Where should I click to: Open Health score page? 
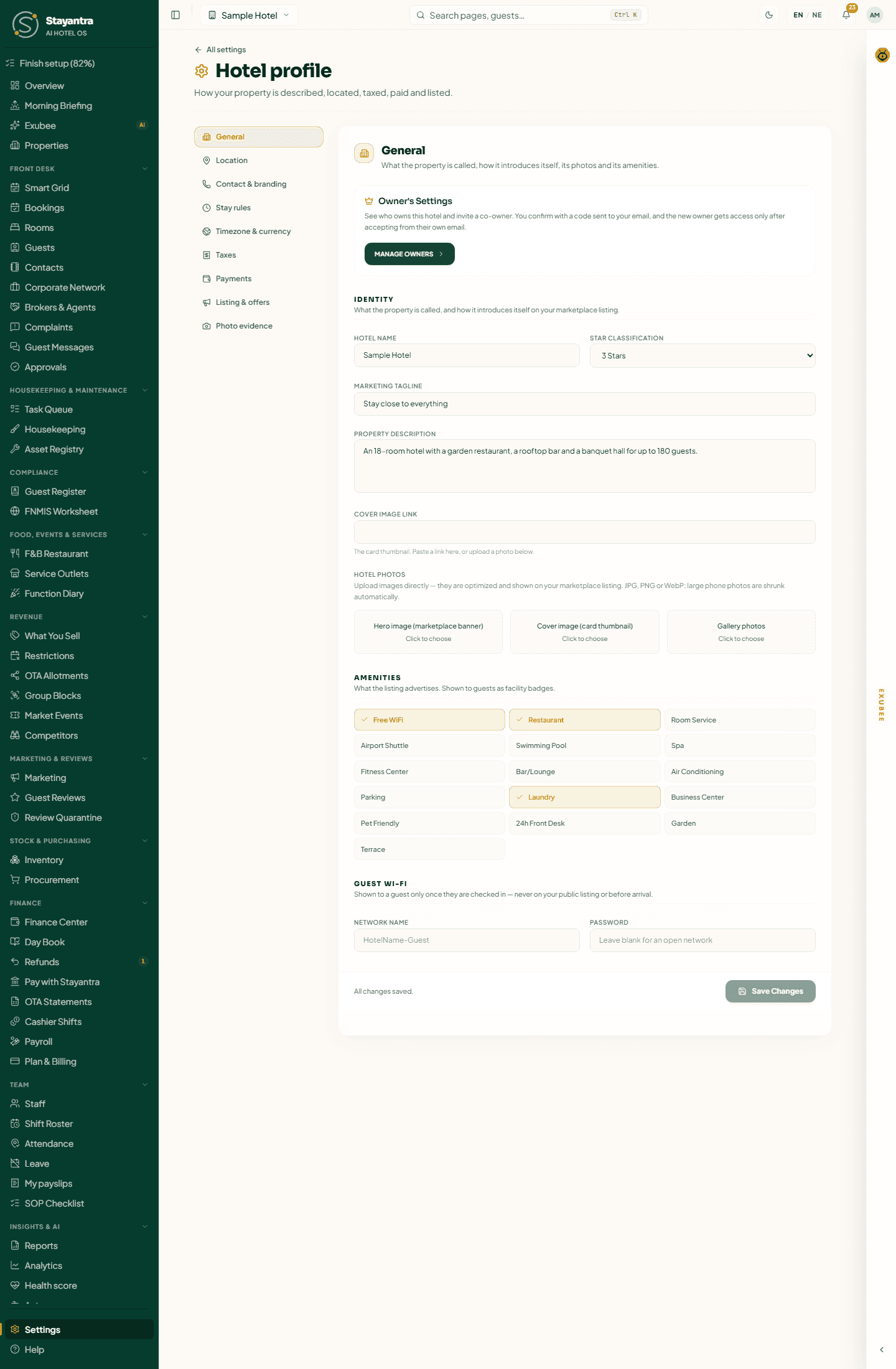pyautogui.click(x=79, y=1286)
